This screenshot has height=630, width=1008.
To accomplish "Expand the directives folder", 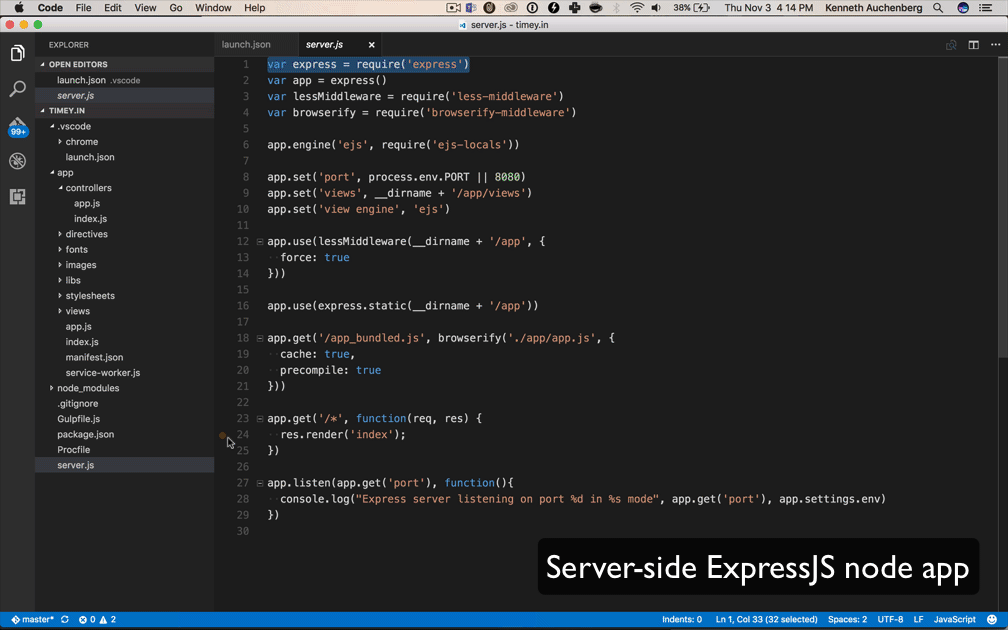I will pyautogui.click(x=60, y=235).
